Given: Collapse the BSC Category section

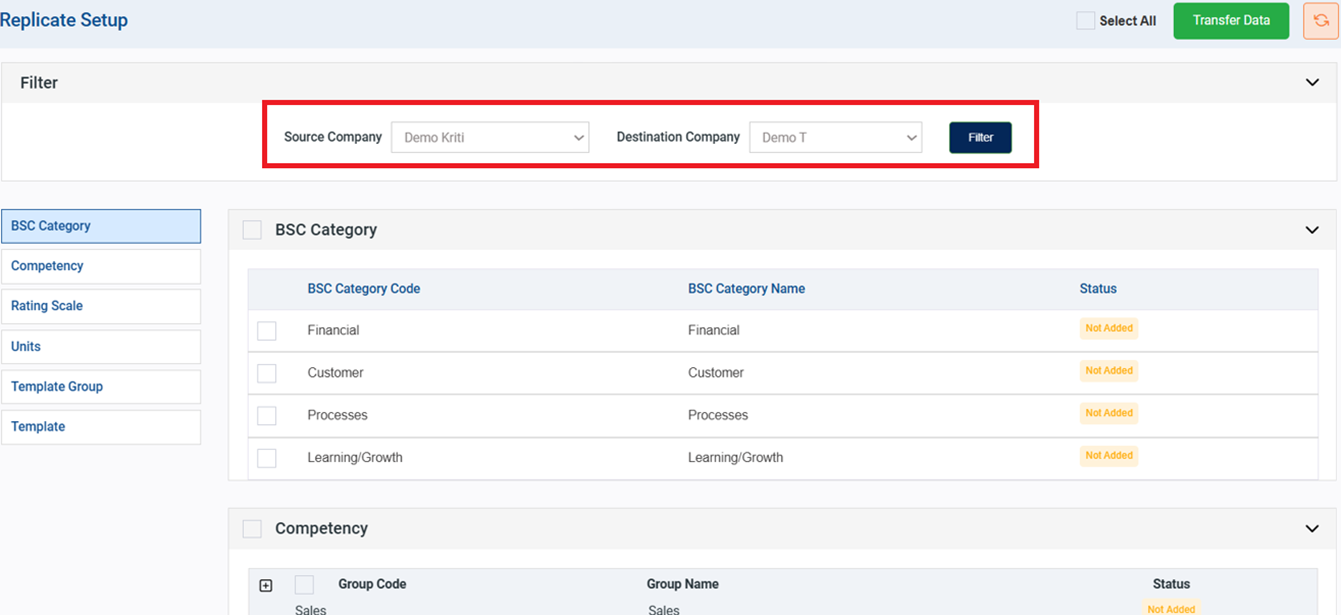Looking at the screenshot, I should [1312, 230].
